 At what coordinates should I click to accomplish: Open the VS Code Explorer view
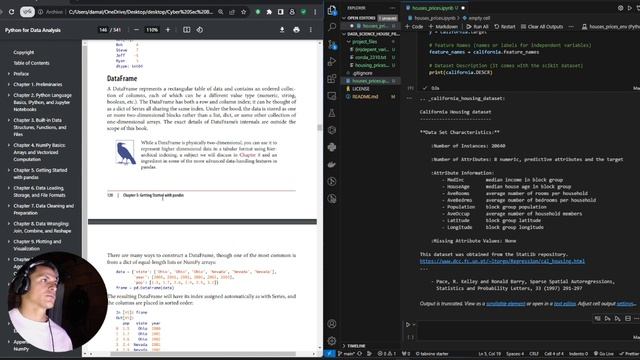tap(332, 10)
